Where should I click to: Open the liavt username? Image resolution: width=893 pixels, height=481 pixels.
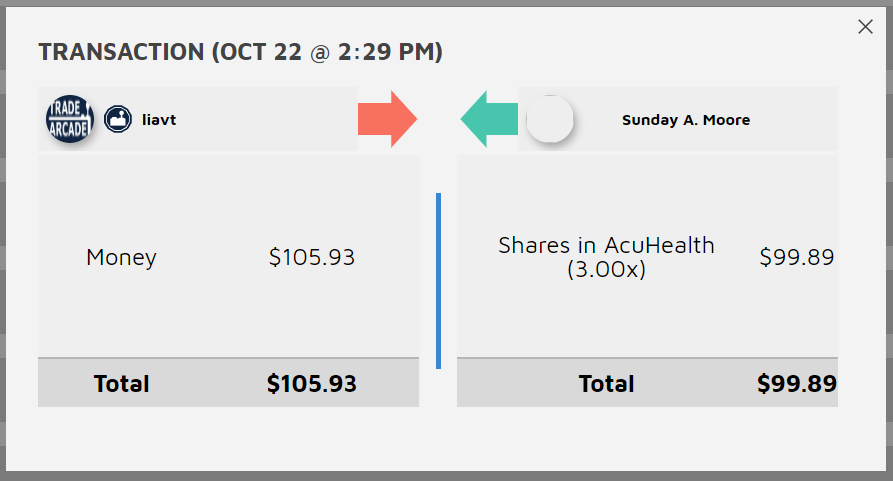159,120
